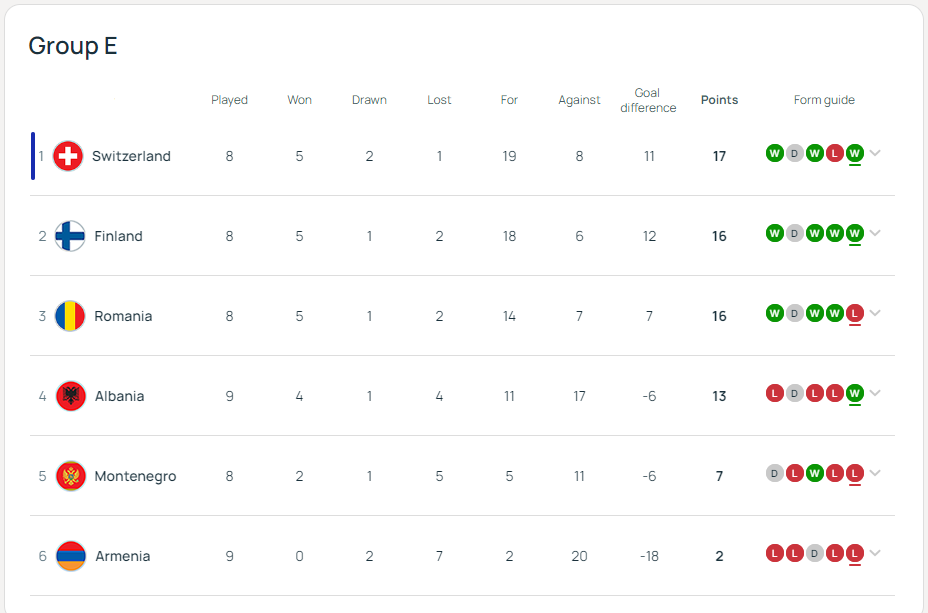Click Montenegro's first grey D form badge

coord(775,473)
